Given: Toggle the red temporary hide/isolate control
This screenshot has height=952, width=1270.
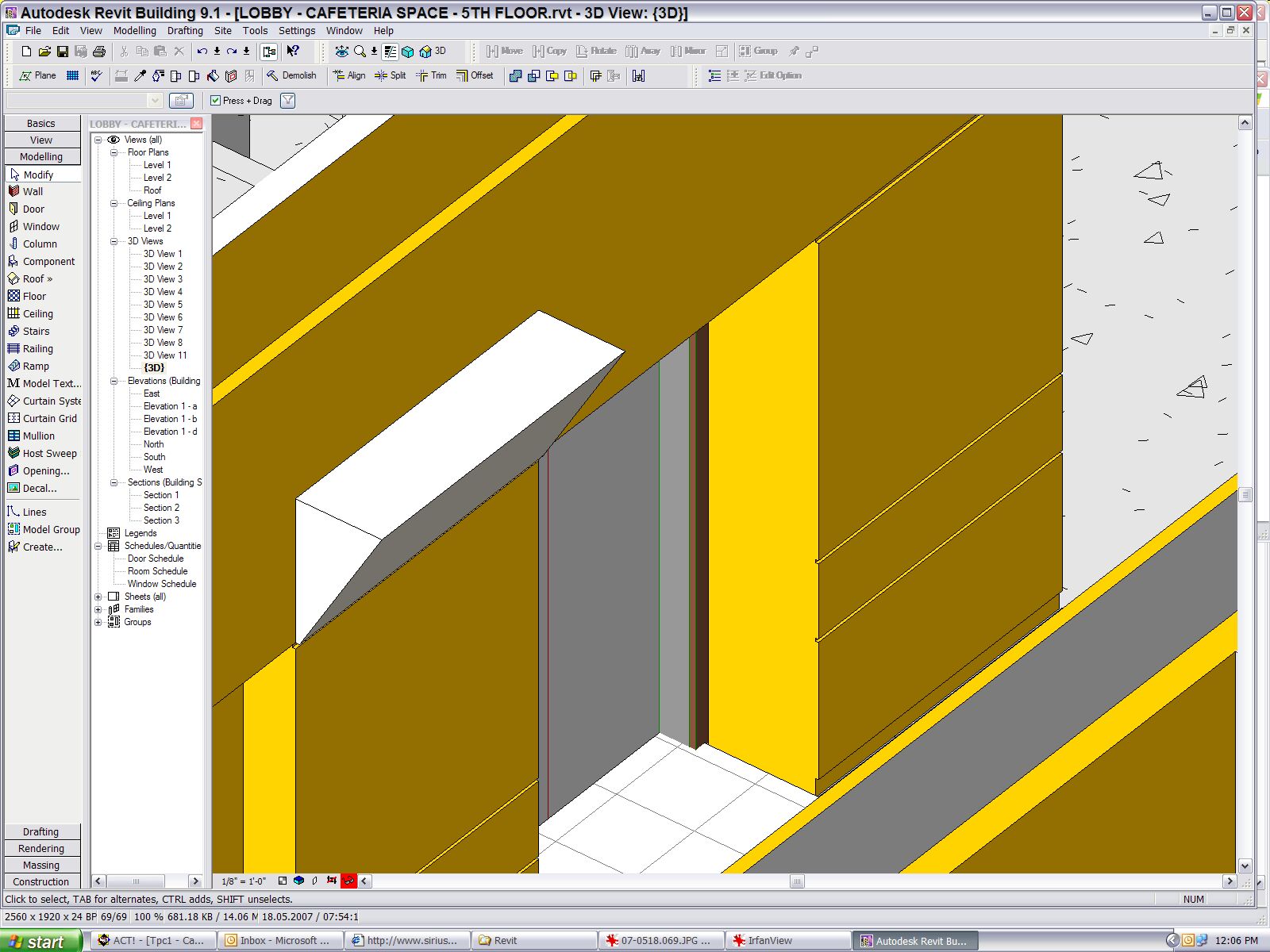Looking at the screenshot, I should coord(348,881).
